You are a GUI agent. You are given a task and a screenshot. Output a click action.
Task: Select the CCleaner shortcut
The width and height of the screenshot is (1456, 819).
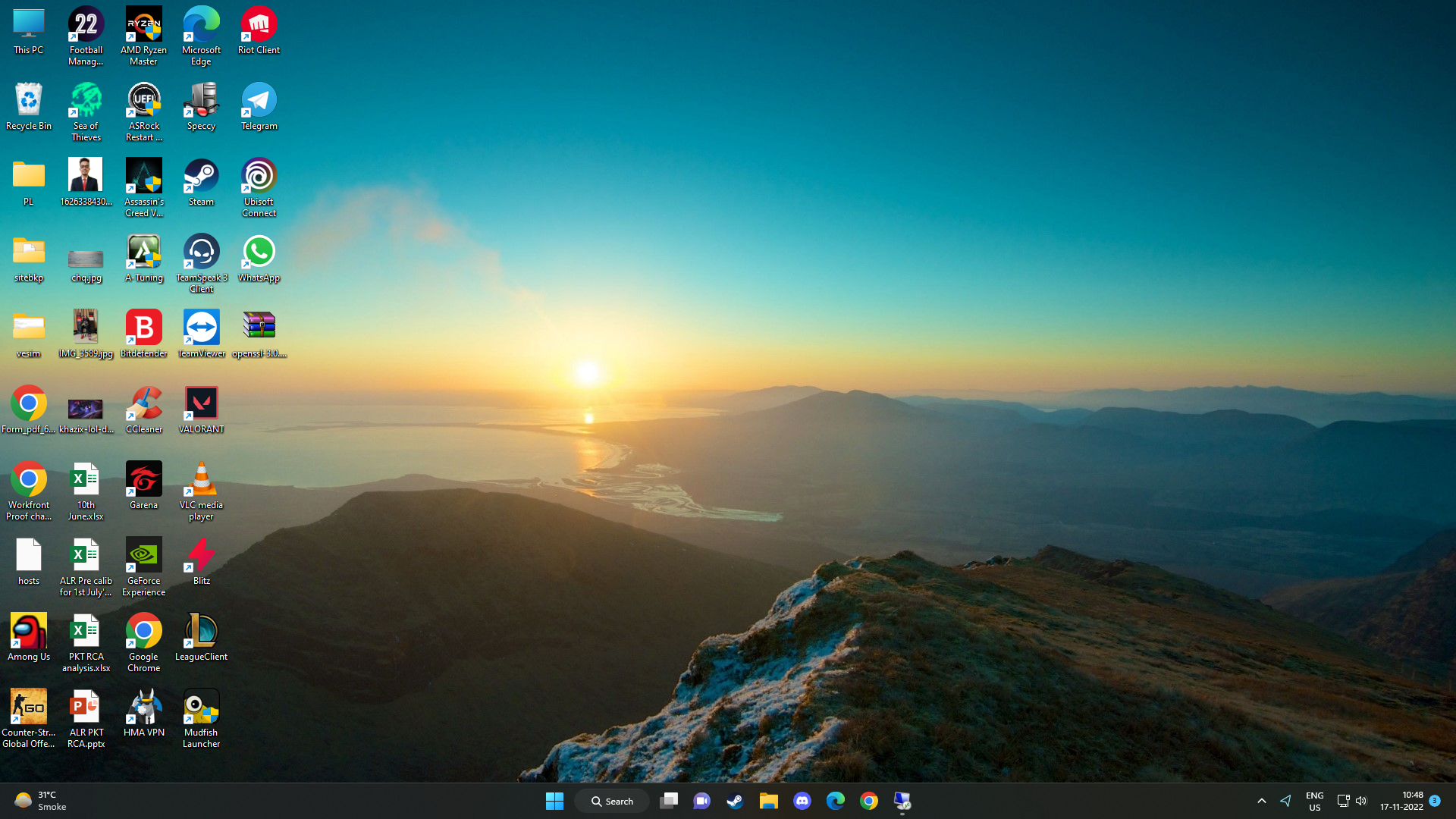pos(143,411)
